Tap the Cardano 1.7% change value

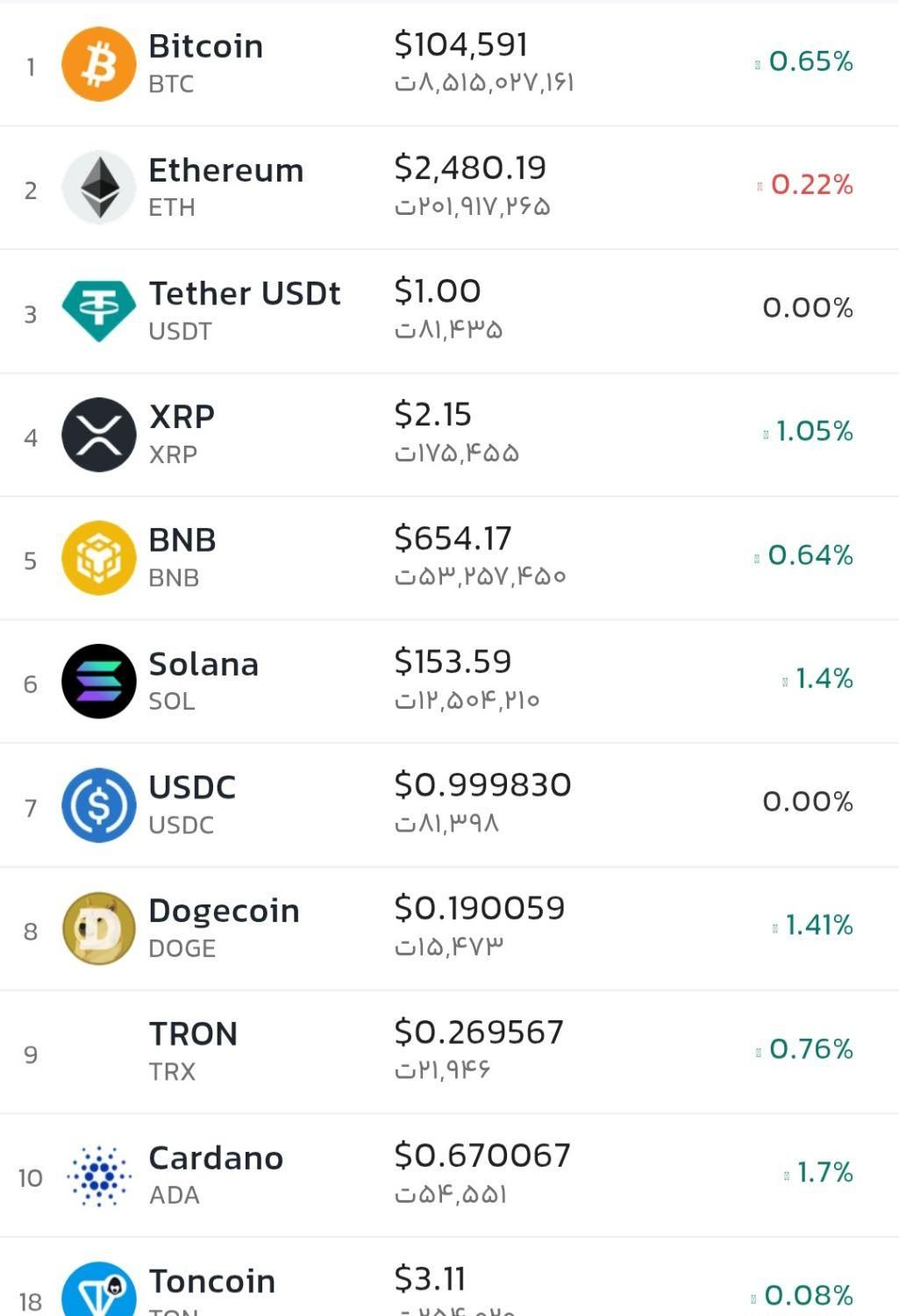click(824, 1173)
